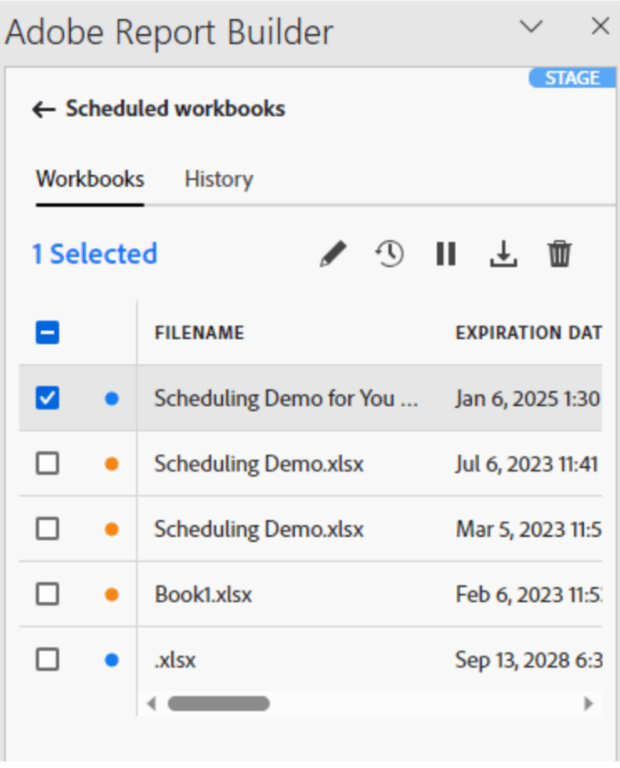Click the scrollbar right arrow
Screen dimensions: 620x768
tap(589, 704)
